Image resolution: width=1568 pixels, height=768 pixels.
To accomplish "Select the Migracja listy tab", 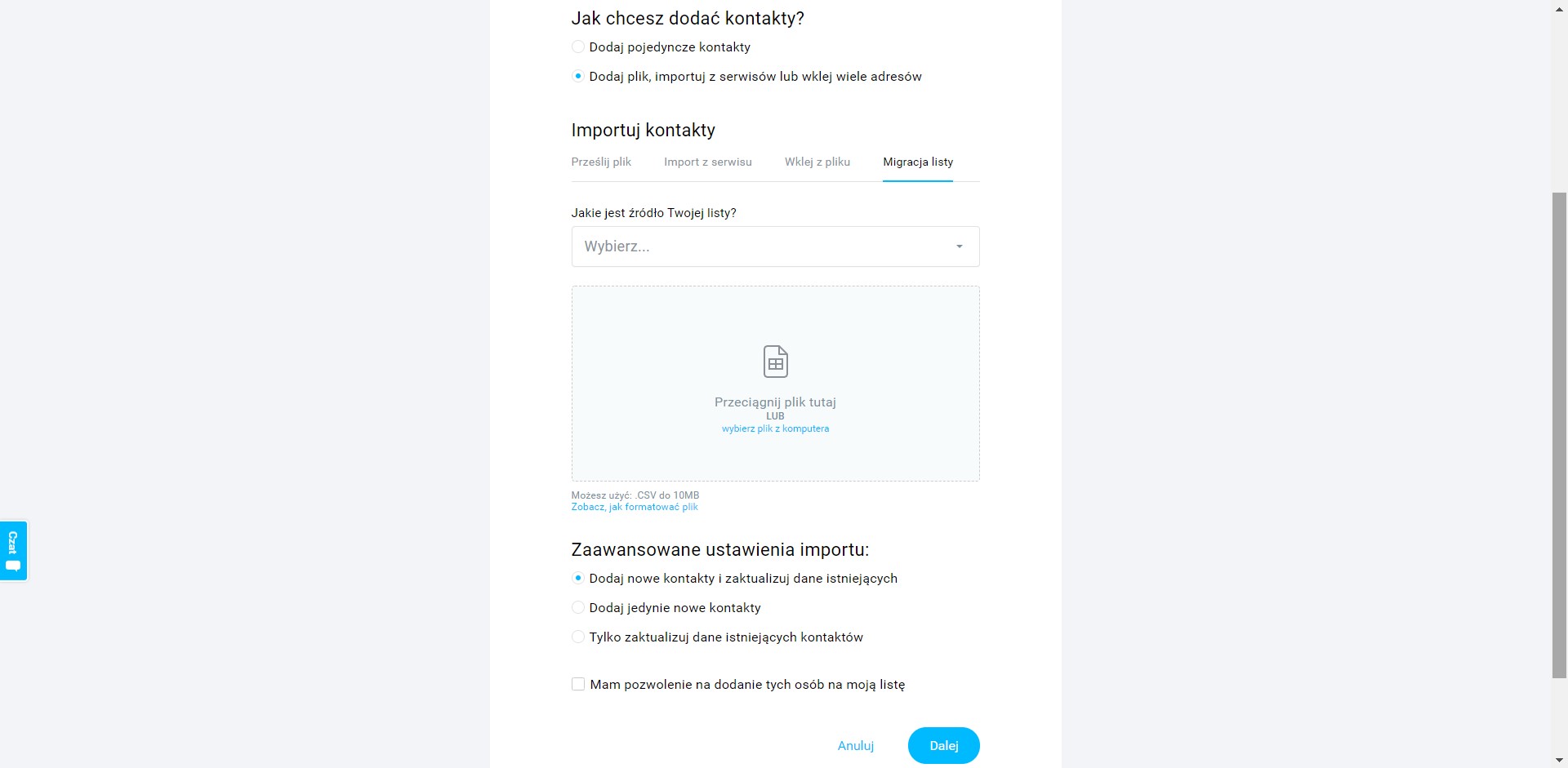I will [918, 162].
